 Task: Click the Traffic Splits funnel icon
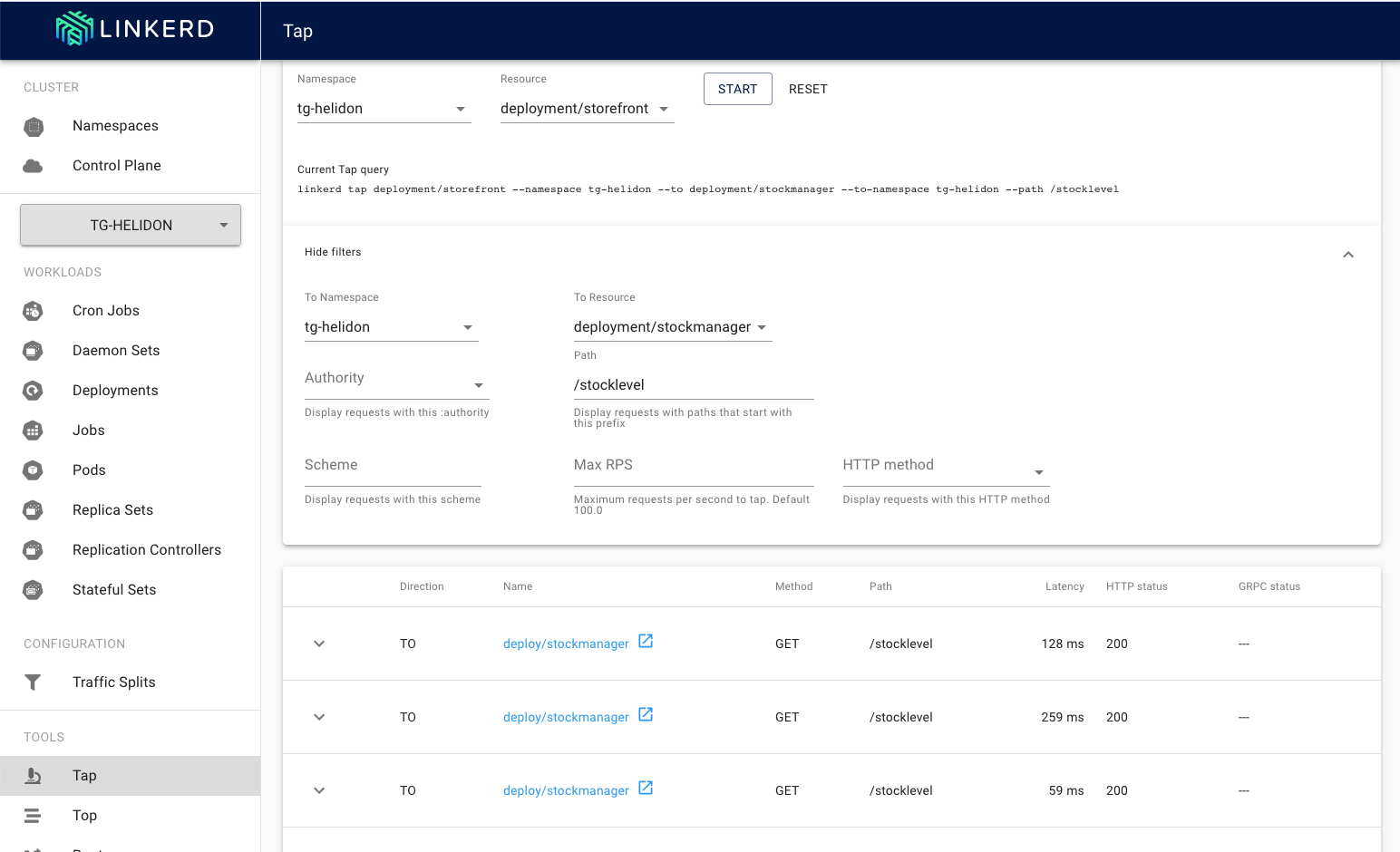pos(34,683)
